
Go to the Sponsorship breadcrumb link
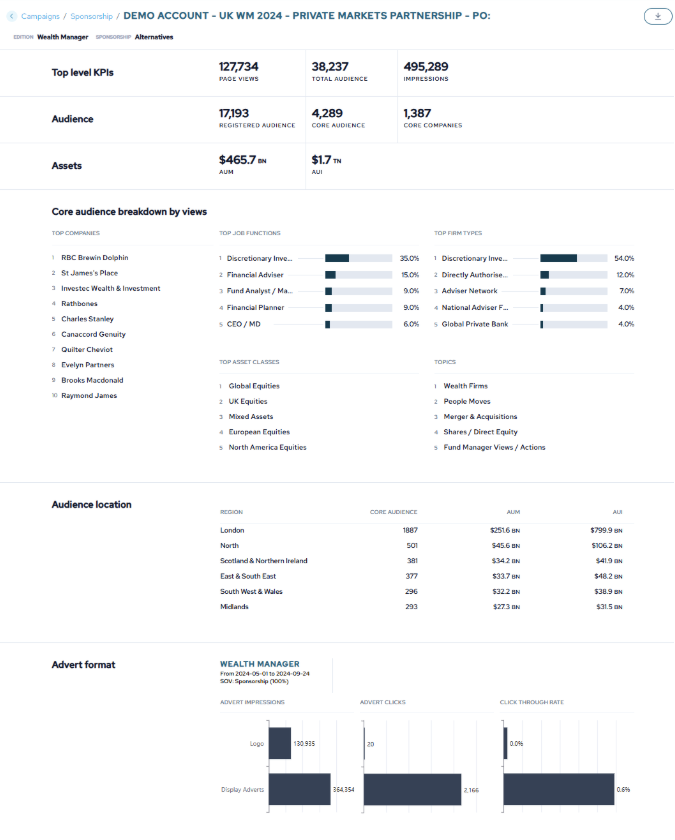(x=91, y=17)
